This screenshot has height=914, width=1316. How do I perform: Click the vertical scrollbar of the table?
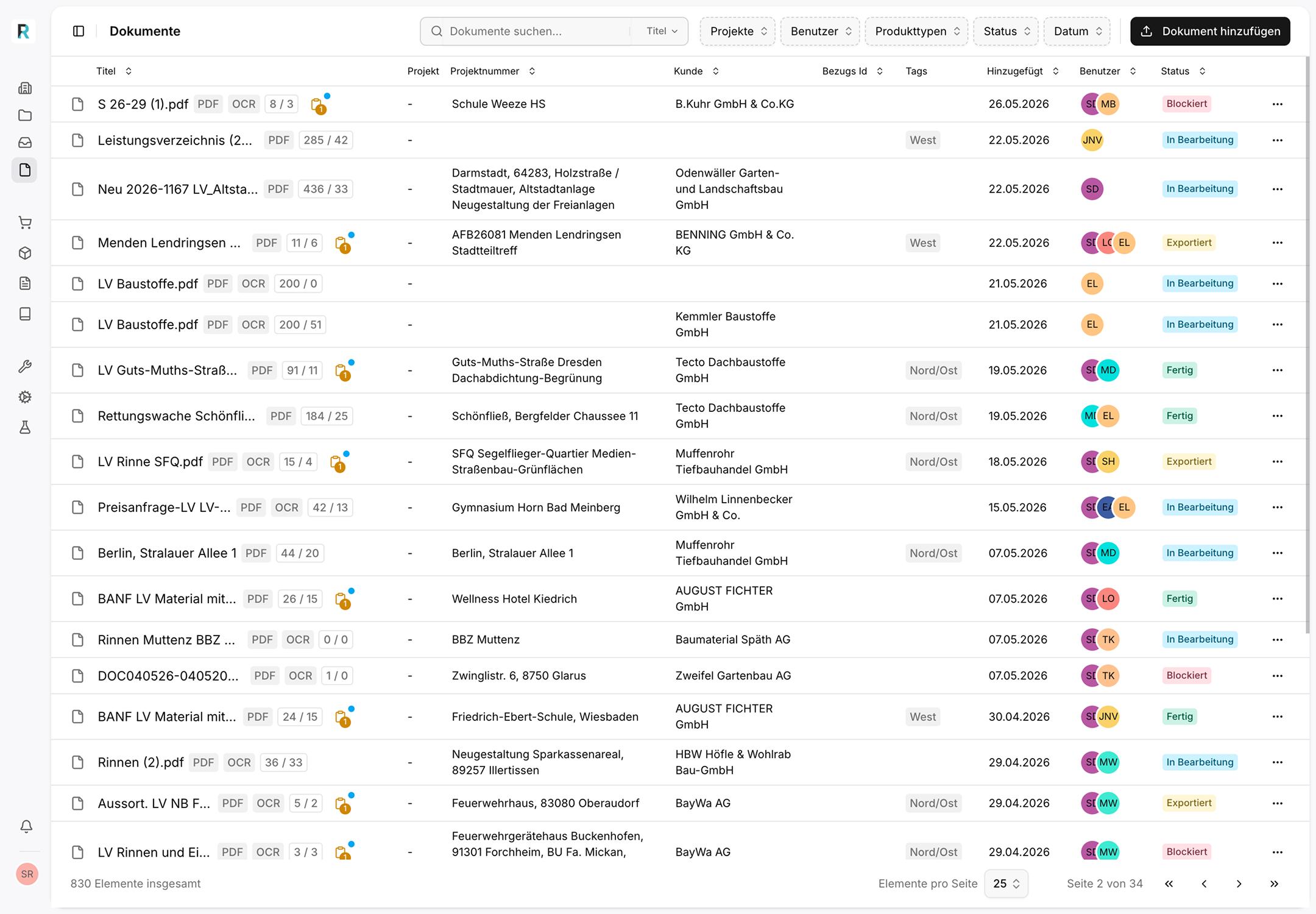click(x=1307, y=344)
